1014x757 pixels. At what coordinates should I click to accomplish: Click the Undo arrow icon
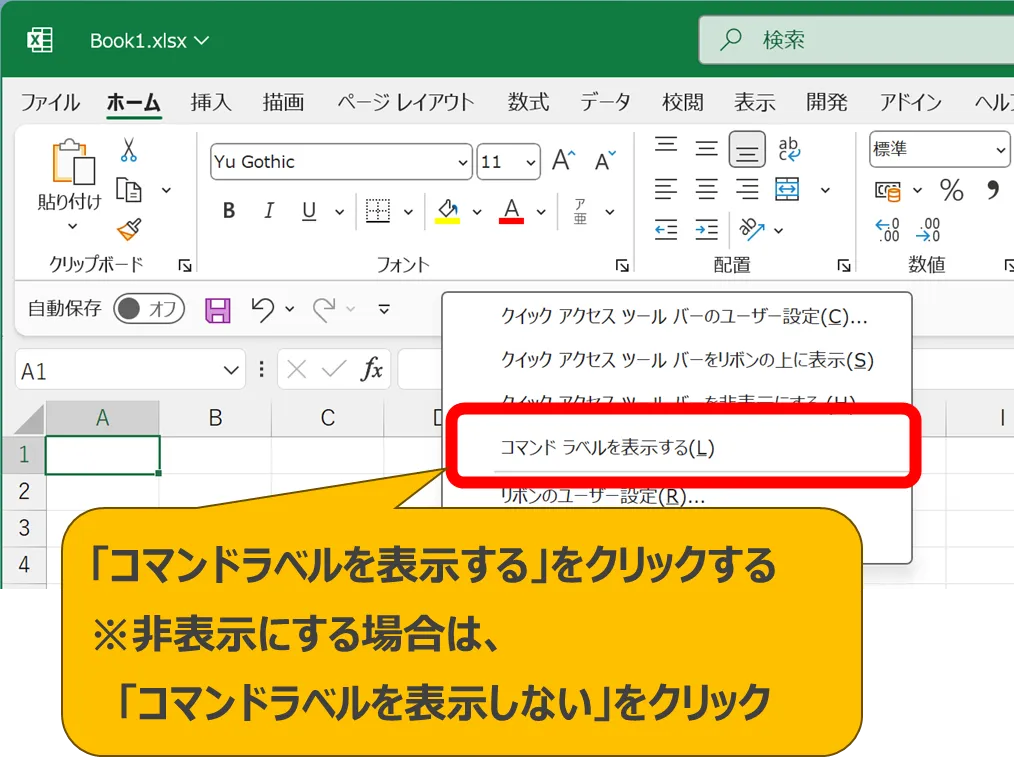click(262, 310)
